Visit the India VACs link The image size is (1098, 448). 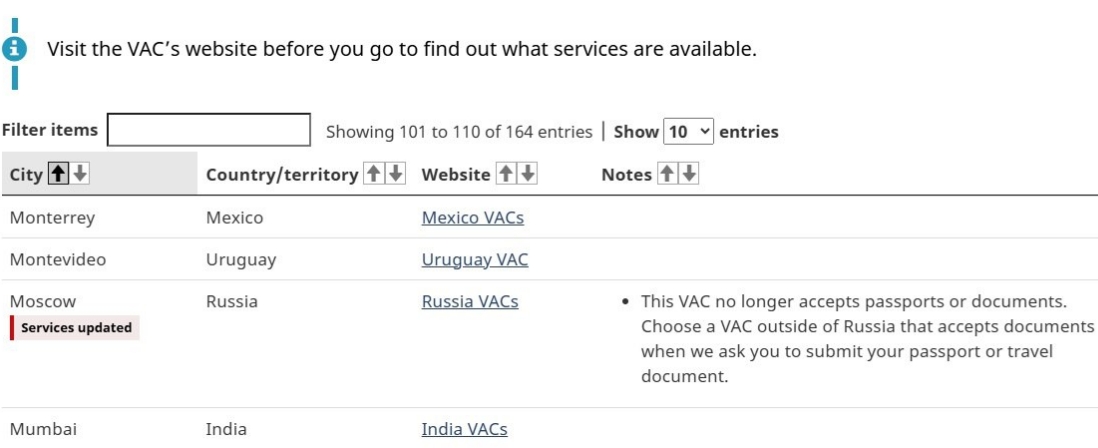click(464, 429)
